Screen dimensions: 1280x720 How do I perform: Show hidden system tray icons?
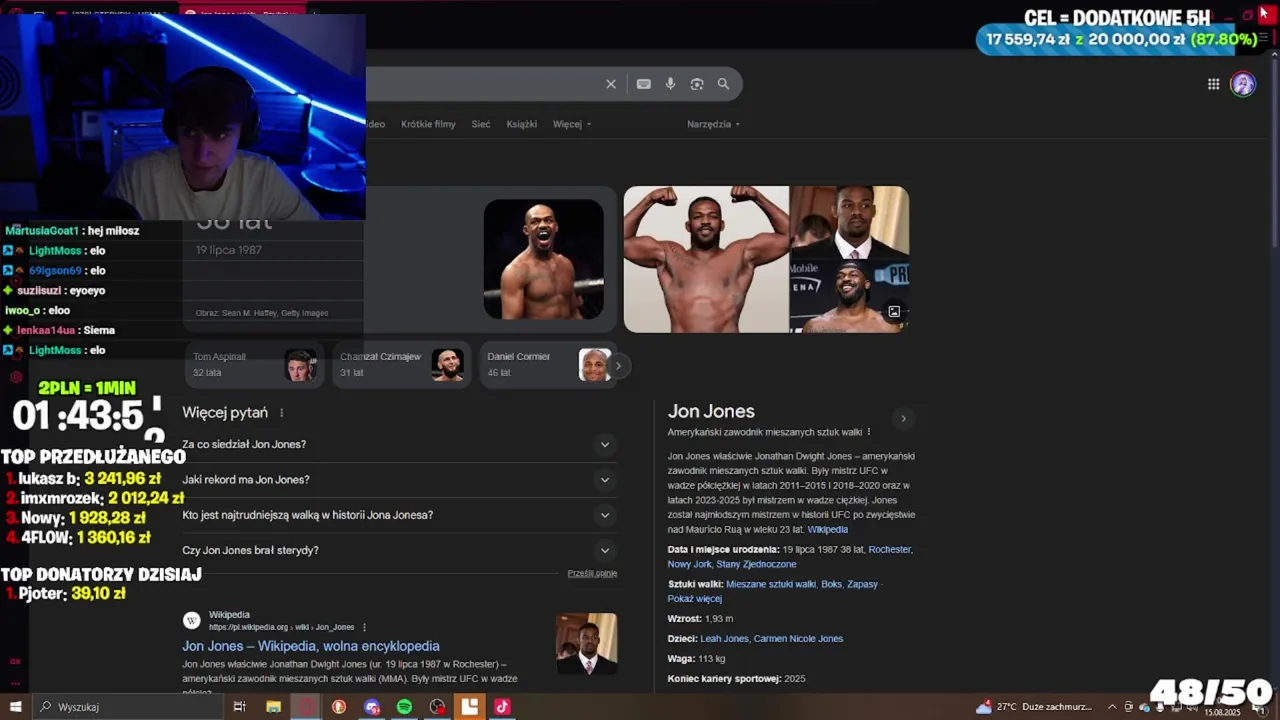(1112, 707)
